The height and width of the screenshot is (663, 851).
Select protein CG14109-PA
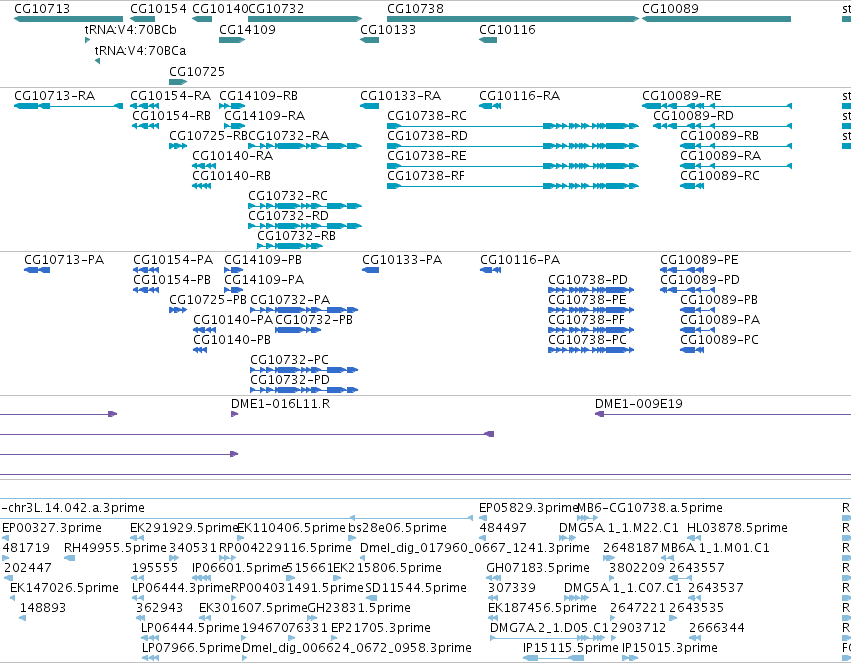point(264,280)
